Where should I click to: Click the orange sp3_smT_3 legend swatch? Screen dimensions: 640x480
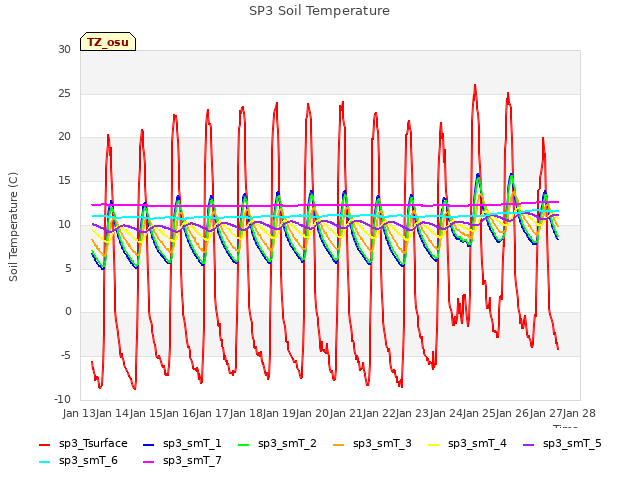tap(339, 444)
